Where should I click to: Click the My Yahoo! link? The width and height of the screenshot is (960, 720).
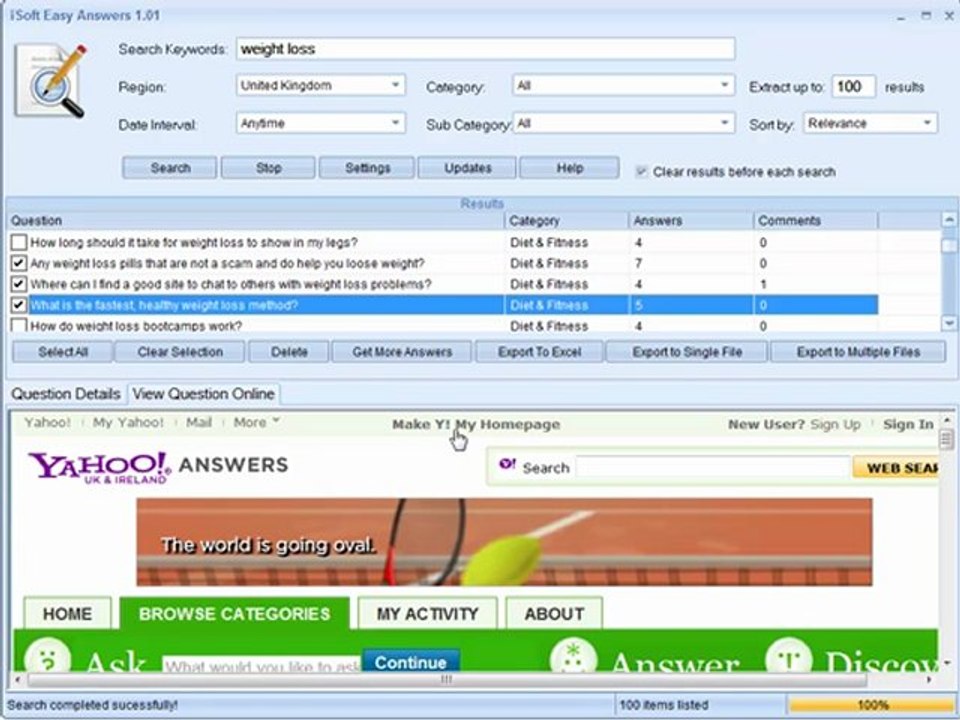click(128, 422)
